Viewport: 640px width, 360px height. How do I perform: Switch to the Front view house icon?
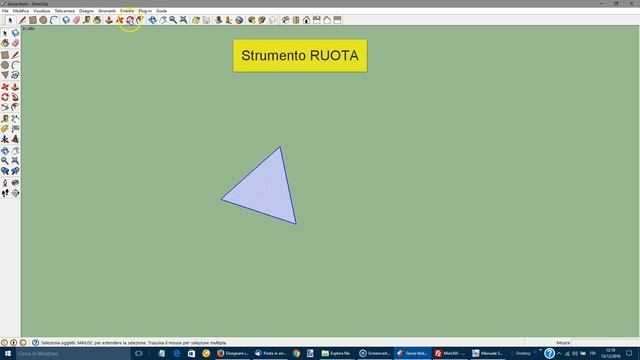pos(306,20)
